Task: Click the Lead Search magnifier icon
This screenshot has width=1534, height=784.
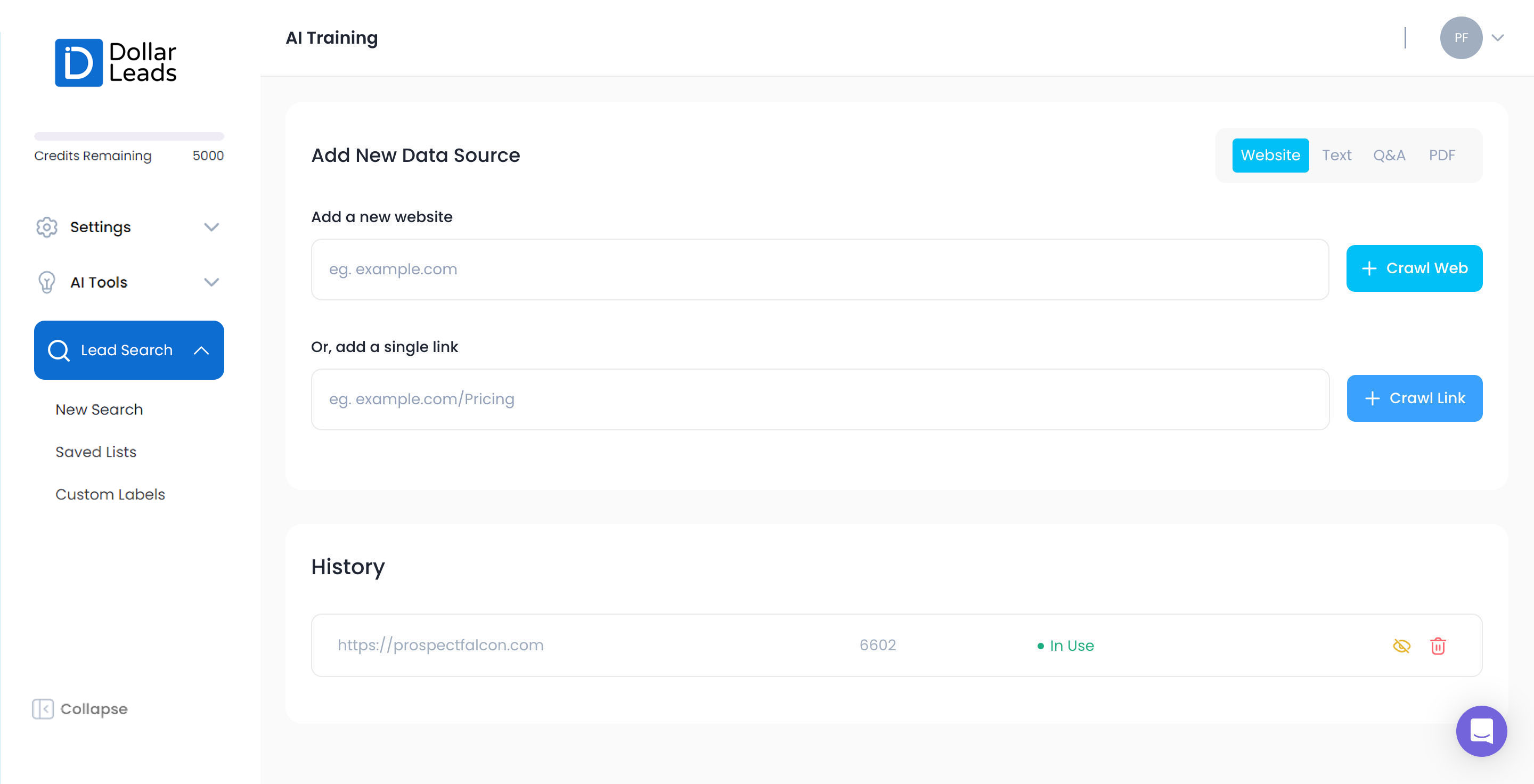Action: [x=59, y=350]
